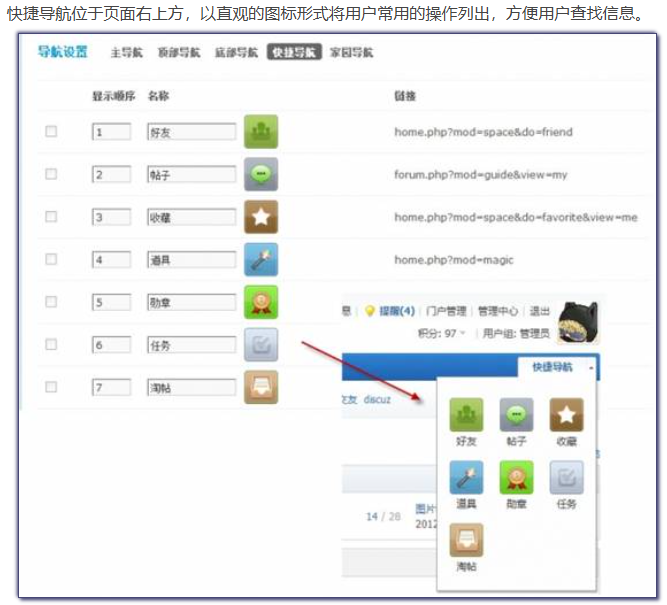The height and width of the screenshot is (605, 667).
Task: Click the 管理中心 link
Action: click(x=498, y=311)
